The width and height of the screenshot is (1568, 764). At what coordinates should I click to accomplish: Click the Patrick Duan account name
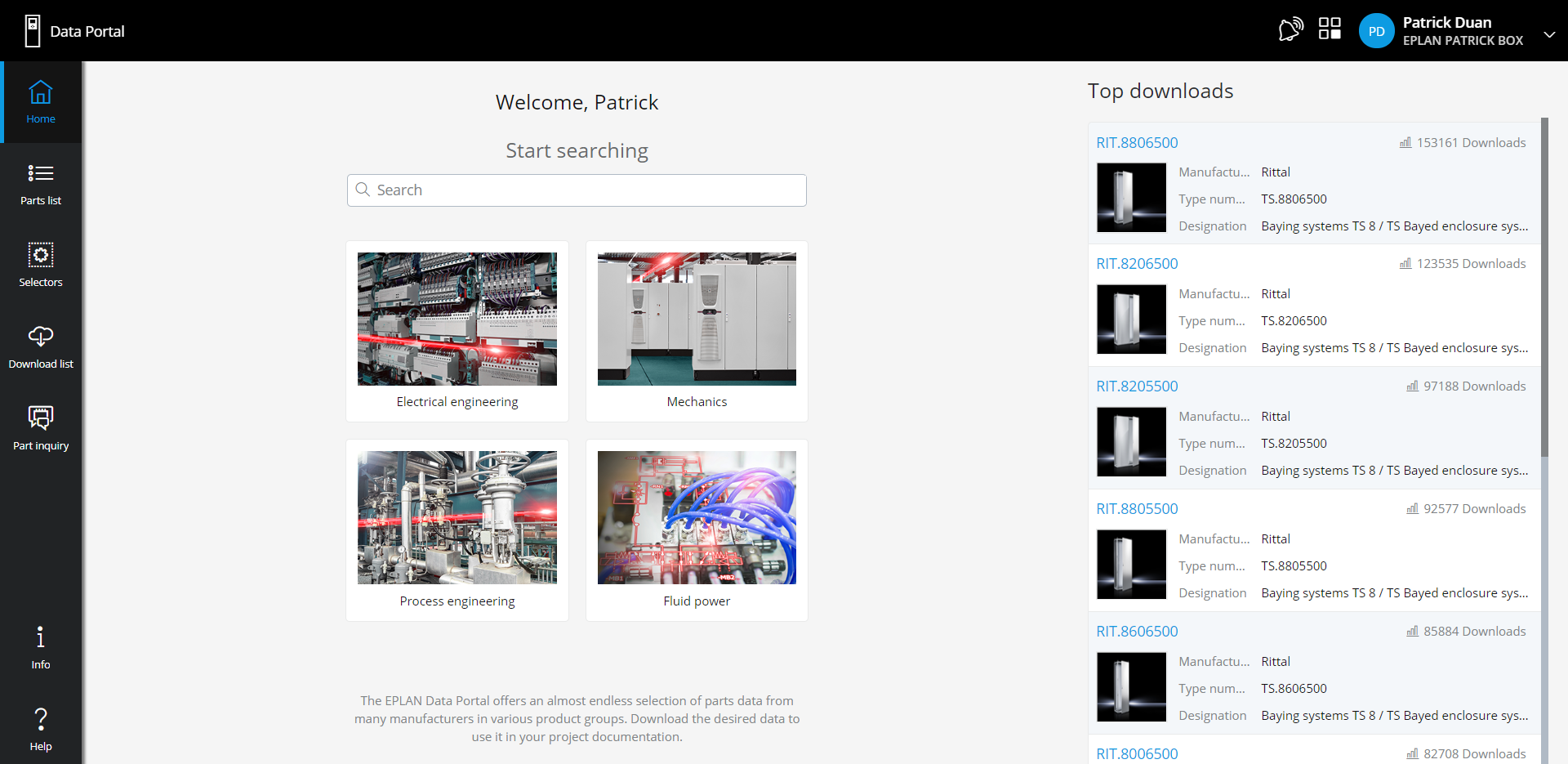pyautogui.click(x=1447, y=22)
